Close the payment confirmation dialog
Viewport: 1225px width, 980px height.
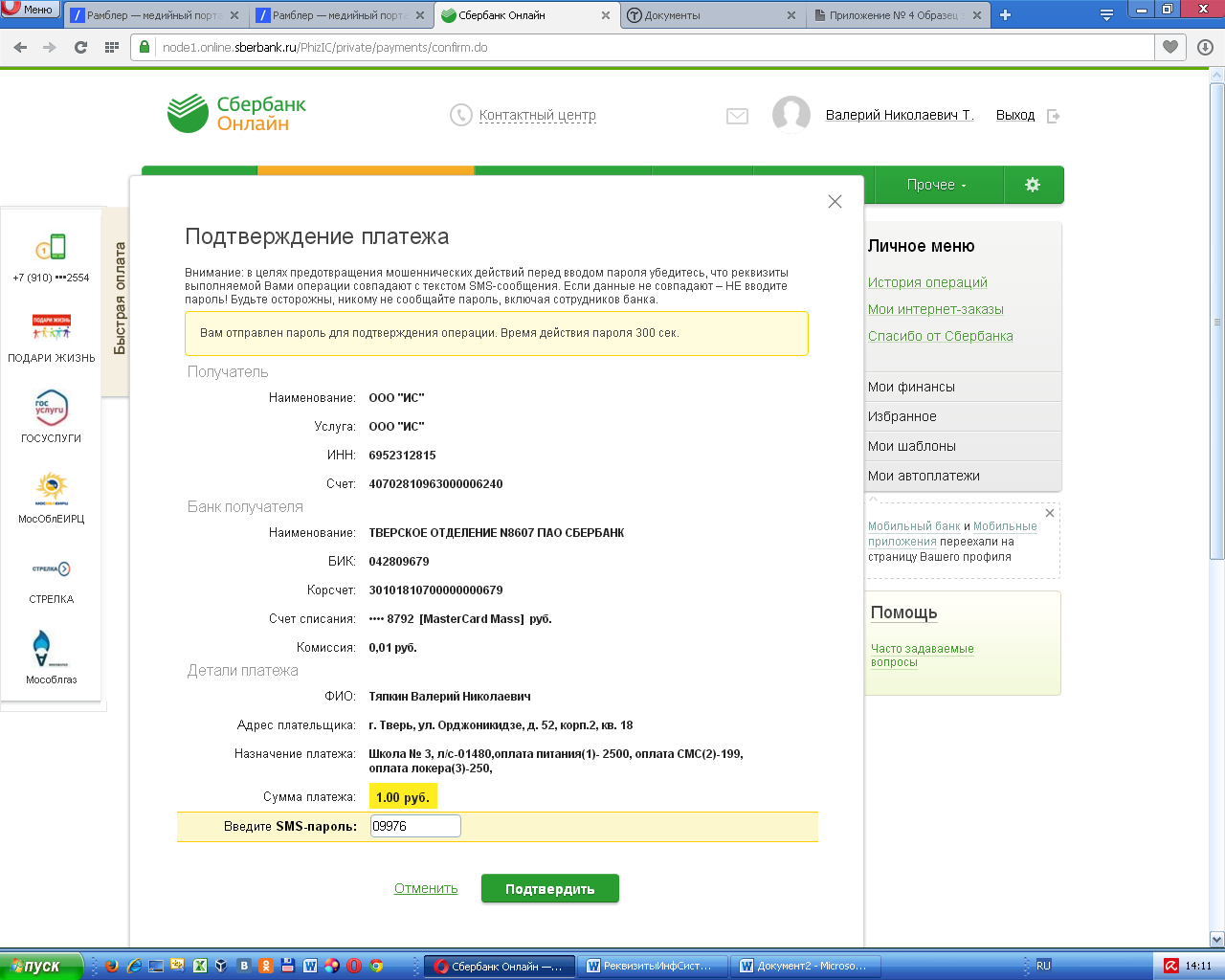coord(835,201)
